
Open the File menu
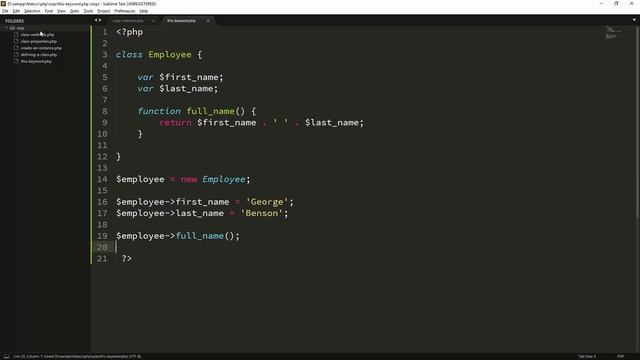click(5, 11)
